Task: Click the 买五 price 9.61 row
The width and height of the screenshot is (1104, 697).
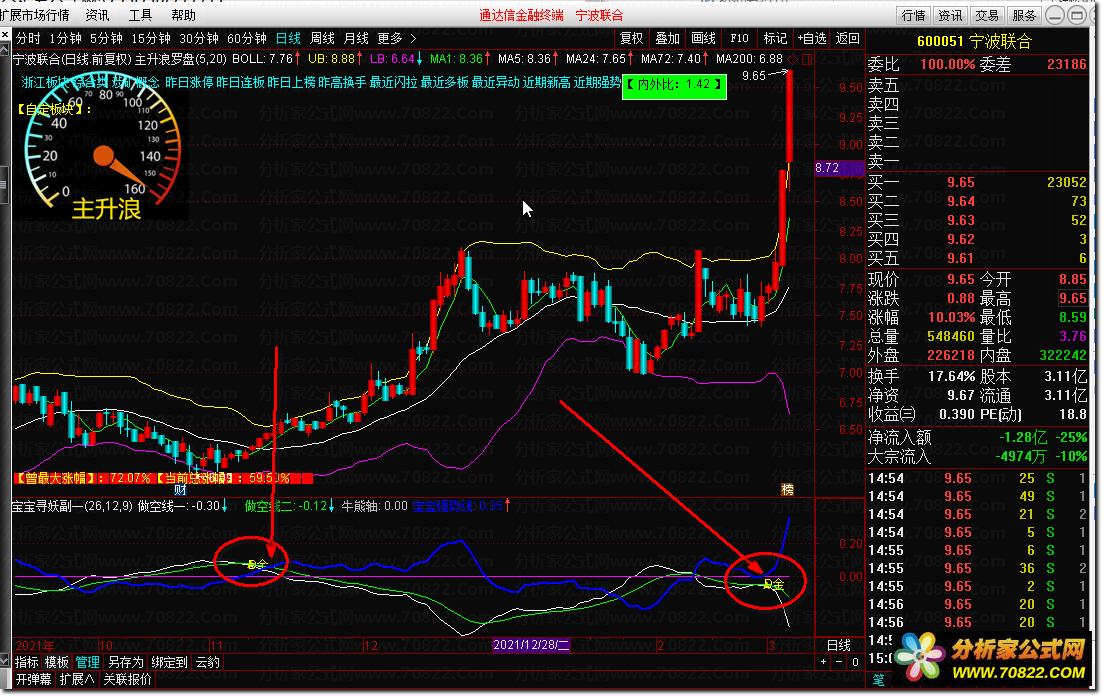Action: tap(977, 258)
